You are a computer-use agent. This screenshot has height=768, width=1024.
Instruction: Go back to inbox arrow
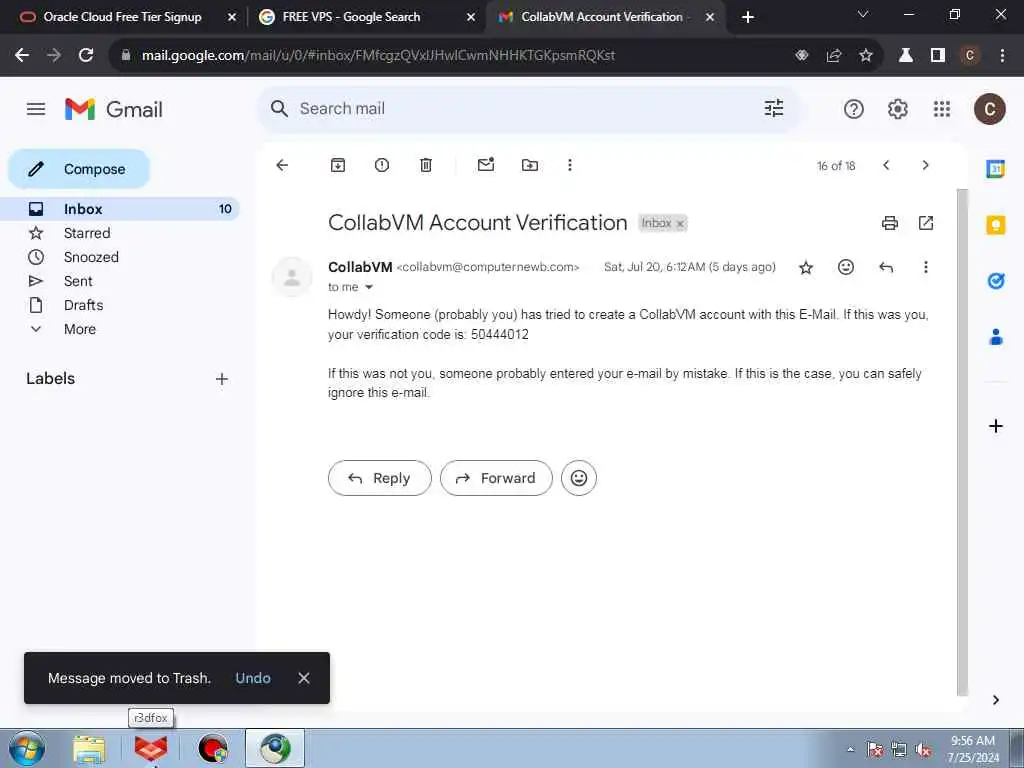coord(282,165)
